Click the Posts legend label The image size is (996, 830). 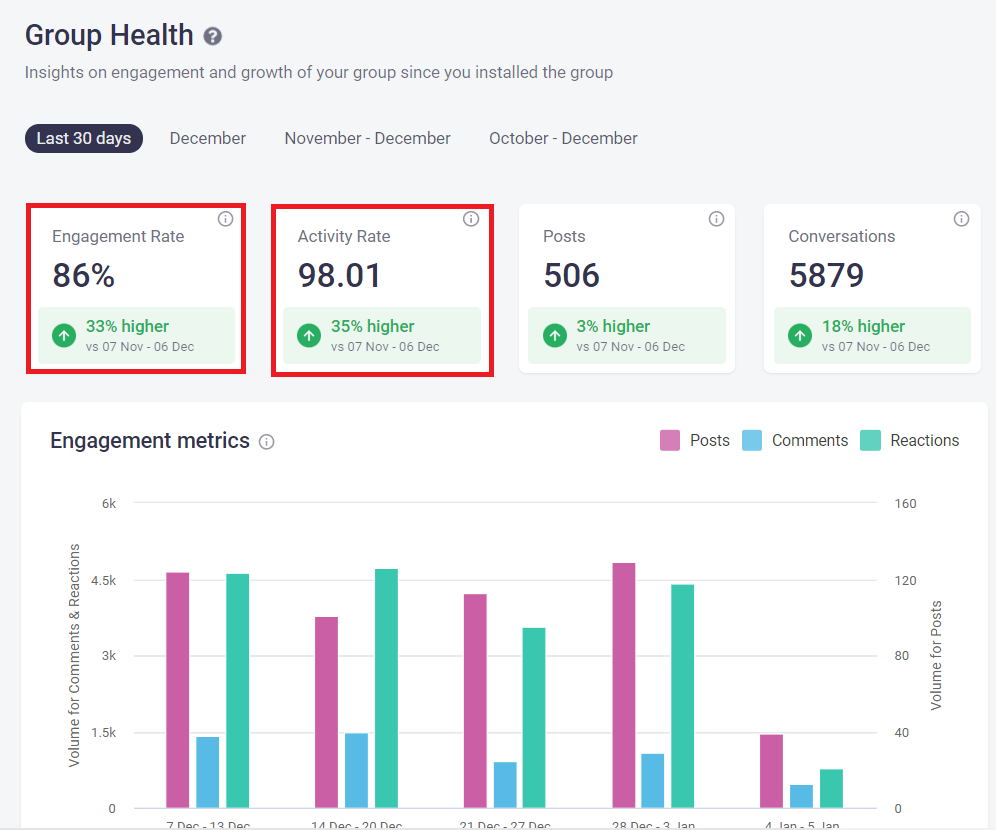(x=710, y=441)
